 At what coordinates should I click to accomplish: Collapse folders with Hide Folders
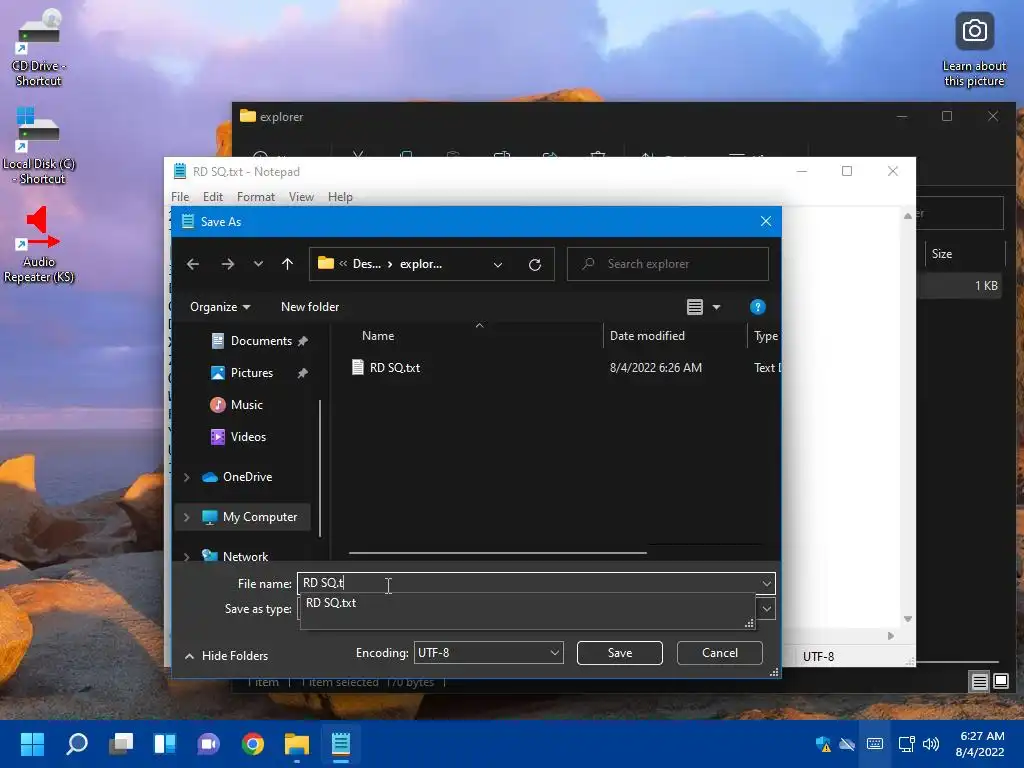[227, 656]
